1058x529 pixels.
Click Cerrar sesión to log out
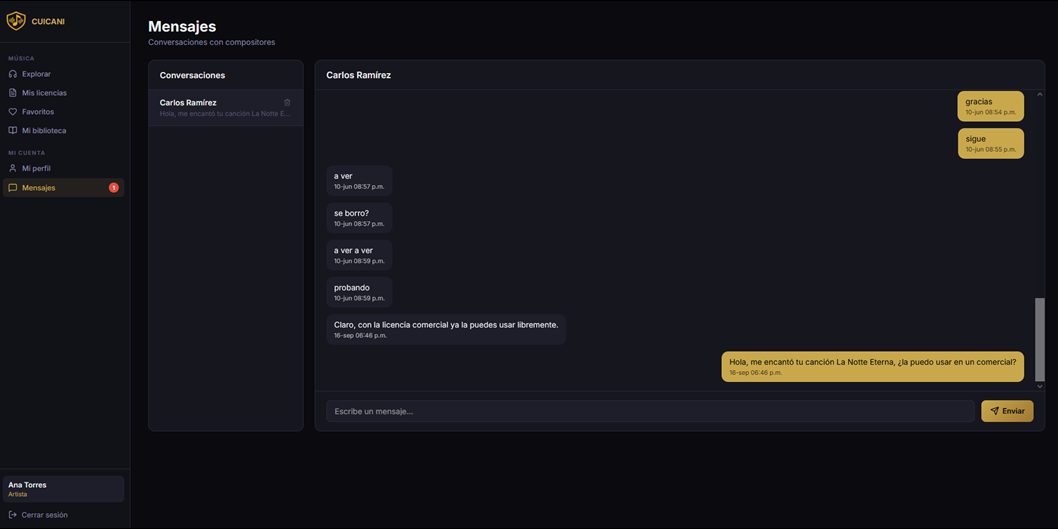pyautogui.click(x=45, y=515)
